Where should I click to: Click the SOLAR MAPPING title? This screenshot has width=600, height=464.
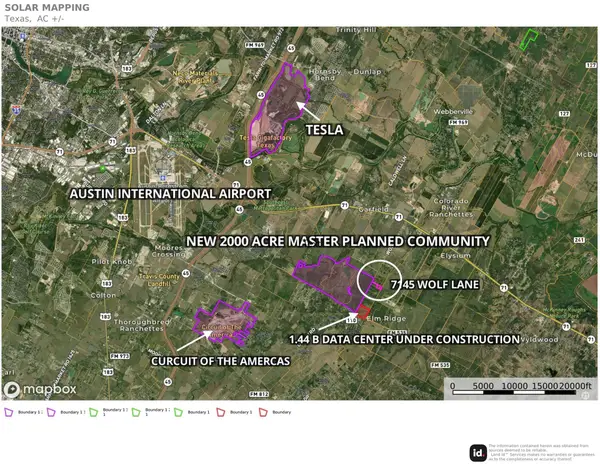(x=45, y=8)
